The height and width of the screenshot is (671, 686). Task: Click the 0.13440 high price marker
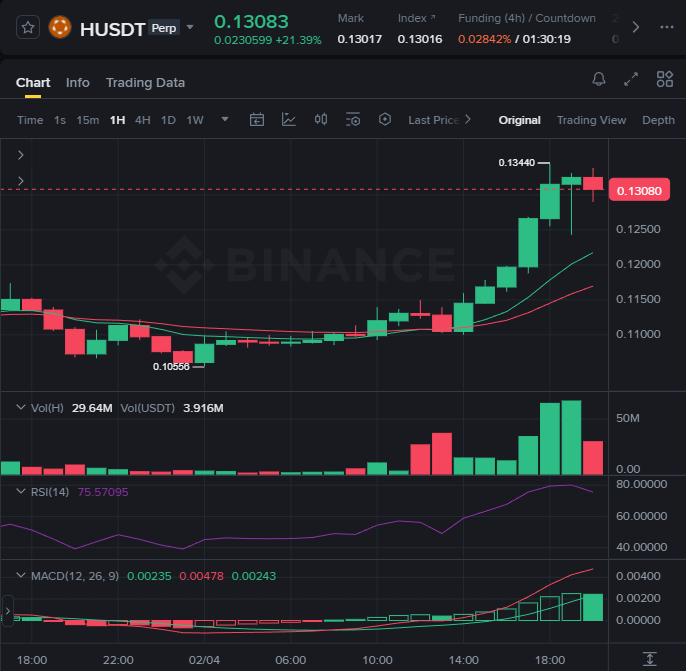point(517,163)
